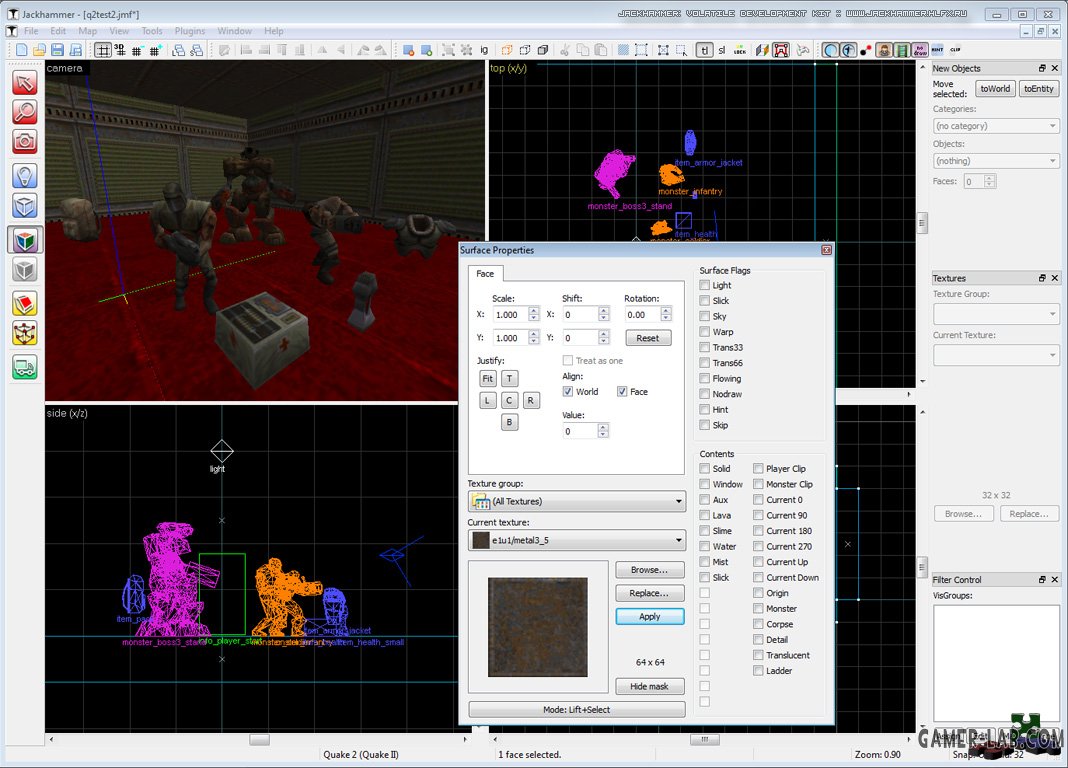Viewport: 1068px width, 768px height.
Task: Open the Texture group (All Textures) dropdown
Action: [577, 501]
